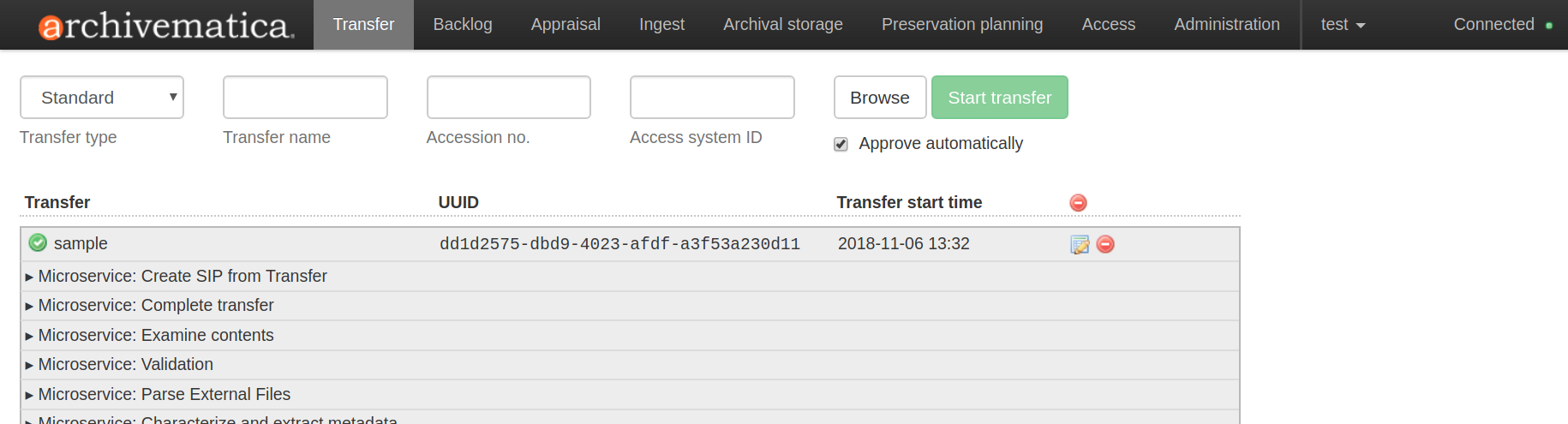The height and width of the screenshot is (424, 1568).
Task: Switch to the Backlog tab
Action: [x=463, y=25]
